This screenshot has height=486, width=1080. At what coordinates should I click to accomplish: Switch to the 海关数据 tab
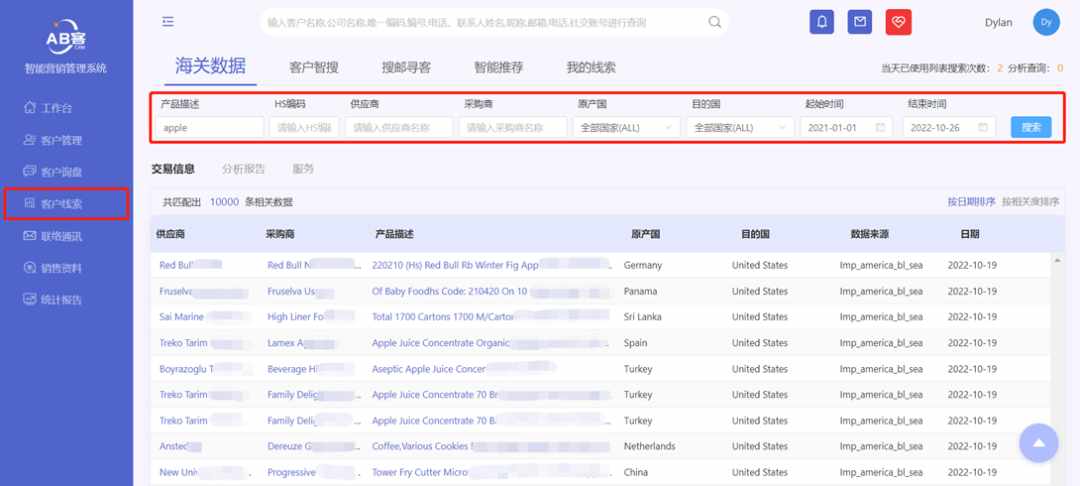[x=210, y=66]
